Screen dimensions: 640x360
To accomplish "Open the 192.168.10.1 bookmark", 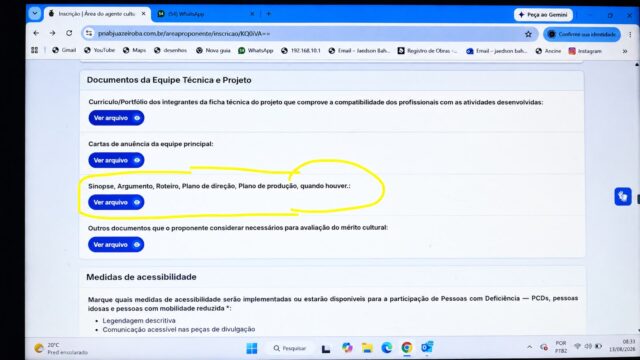I will pos(300,51).
